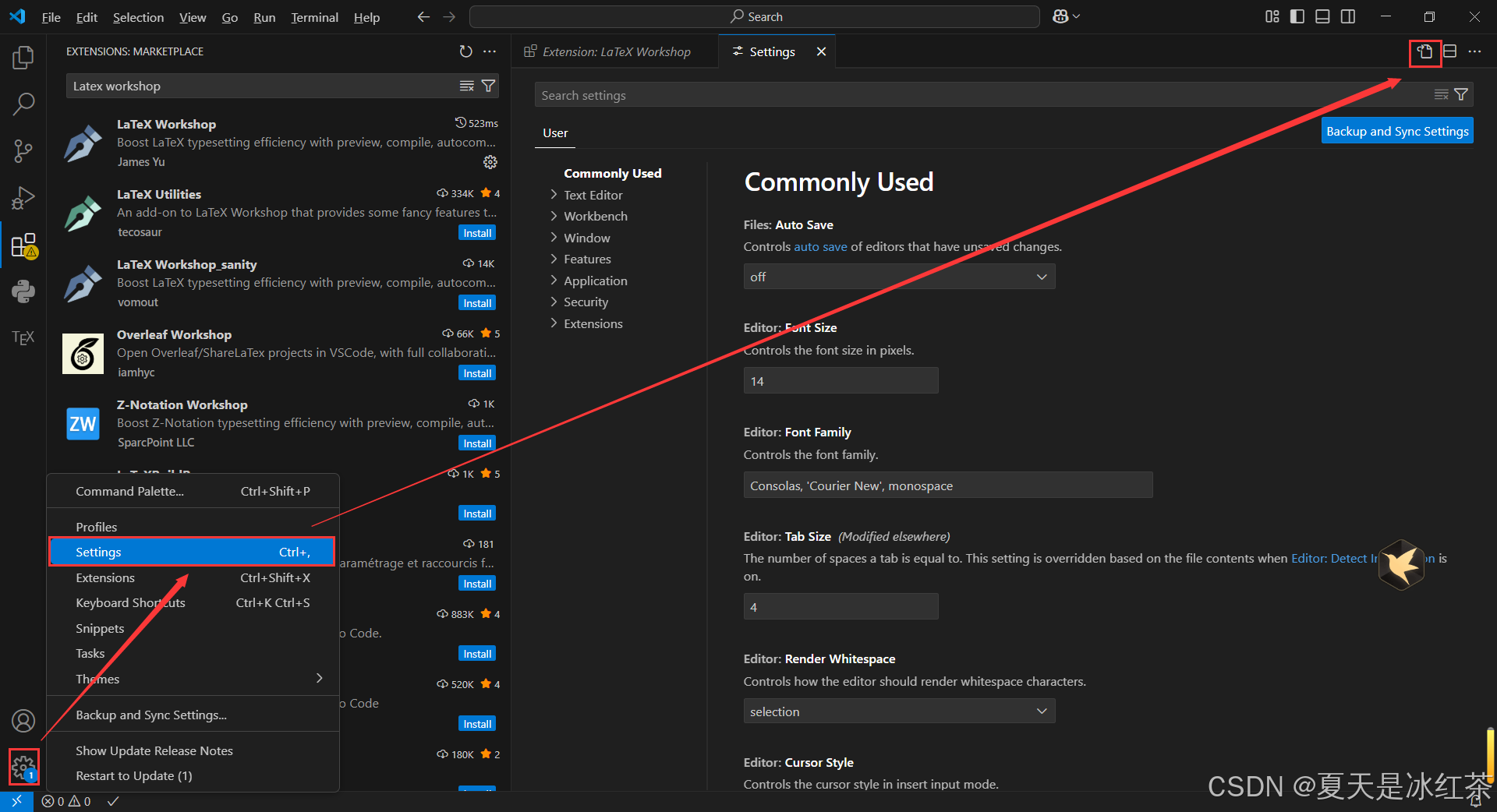Viewport: 1497px width, 812px height.
Task: Toggle secondary side bar visibility
Action: [x=1348, y=16]
